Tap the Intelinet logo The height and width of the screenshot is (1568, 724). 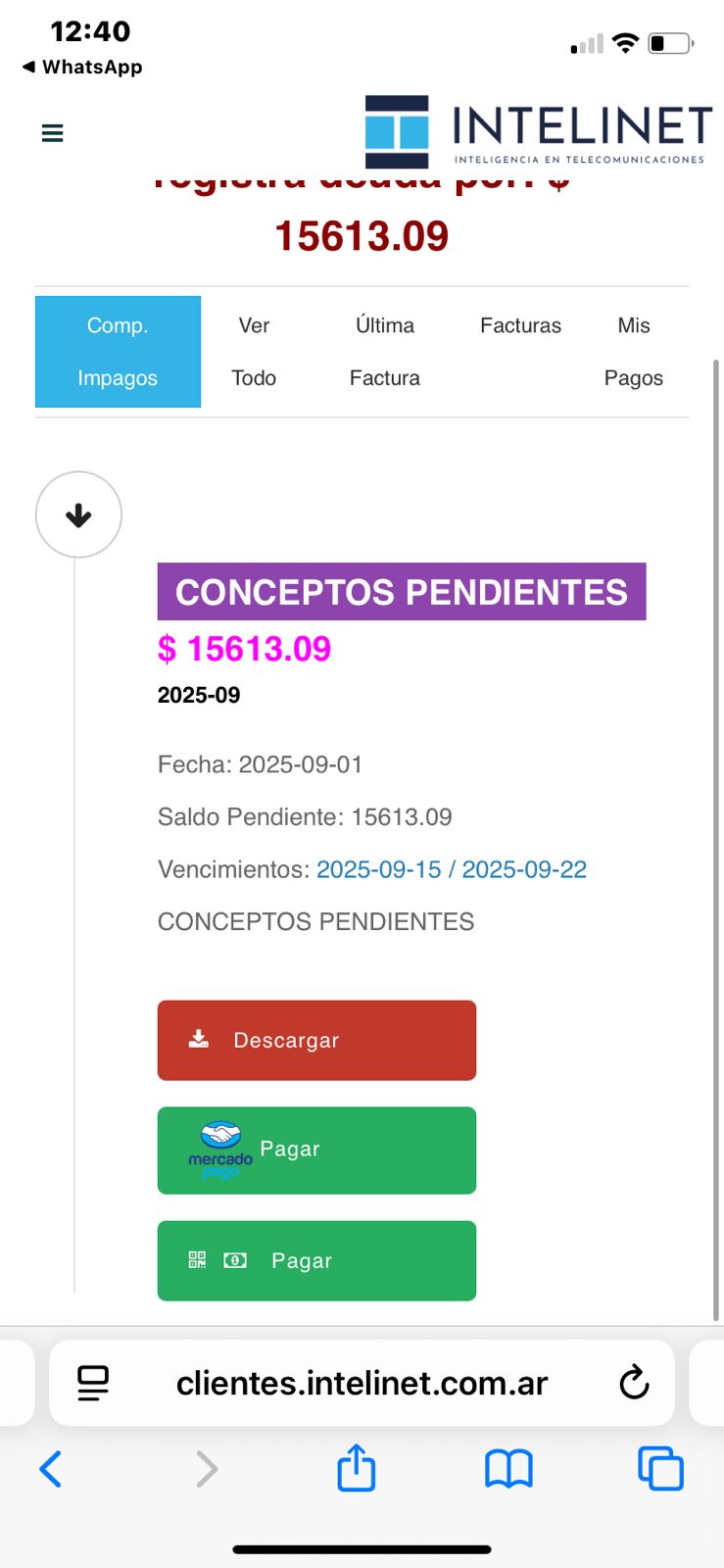538,132
